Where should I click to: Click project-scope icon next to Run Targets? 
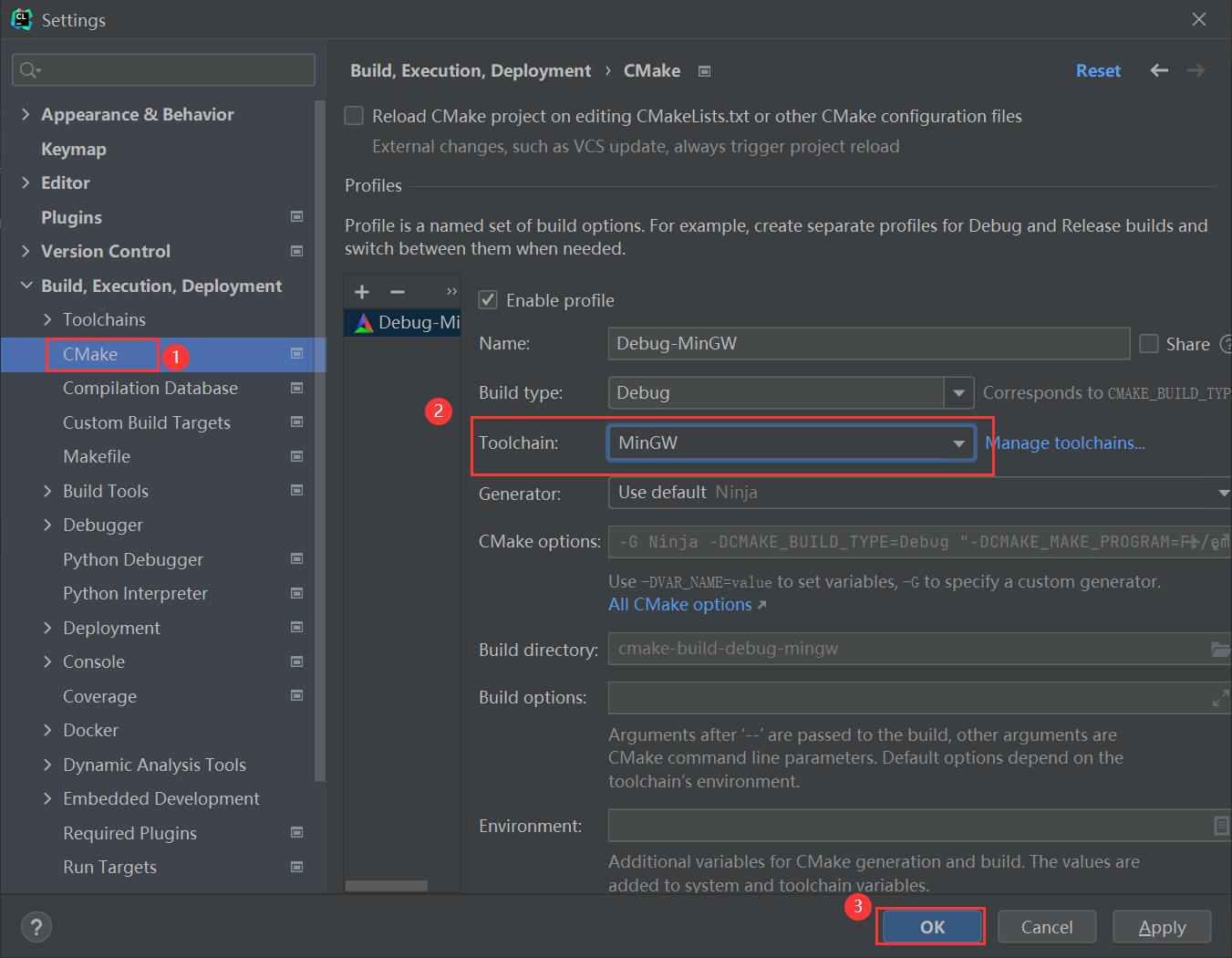296,867
